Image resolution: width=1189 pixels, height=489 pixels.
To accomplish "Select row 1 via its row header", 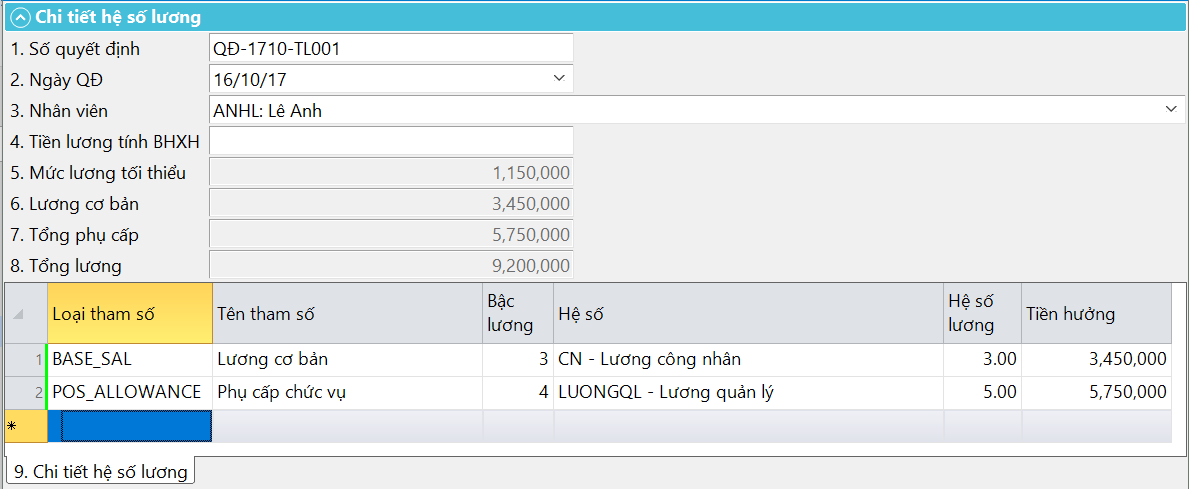I will (25, 360).
